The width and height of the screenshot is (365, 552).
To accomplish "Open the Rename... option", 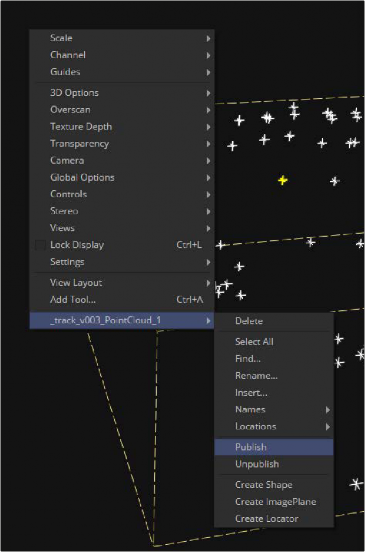I will coord(274,376).
